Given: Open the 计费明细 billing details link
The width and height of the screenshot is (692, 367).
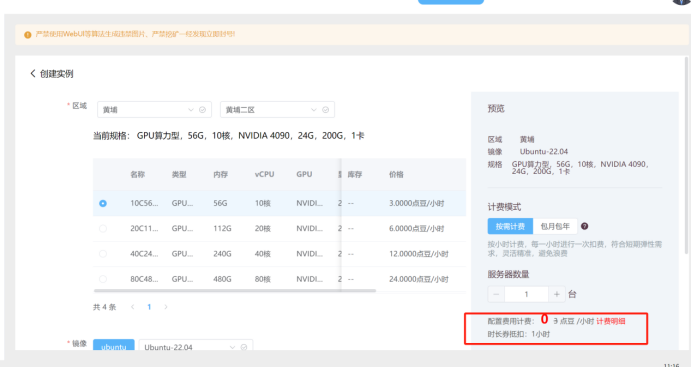Looking at the screenshot, I should pyautogui.click(x=611, y=321).
